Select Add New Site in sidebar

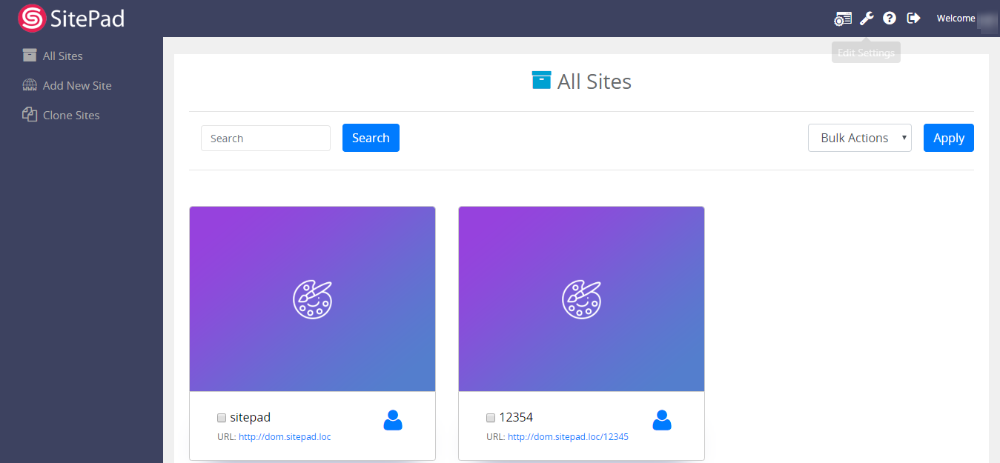tap(76, 86)
